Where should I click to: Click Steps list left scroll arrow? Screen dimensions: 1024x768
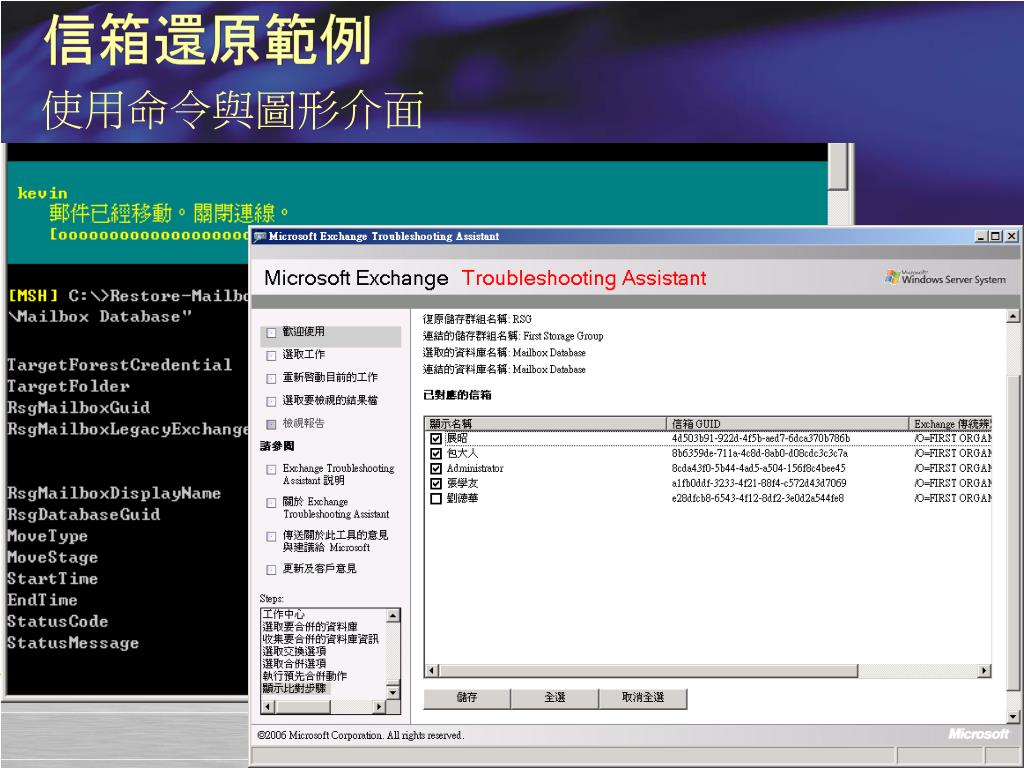click(x=266, y=707)
